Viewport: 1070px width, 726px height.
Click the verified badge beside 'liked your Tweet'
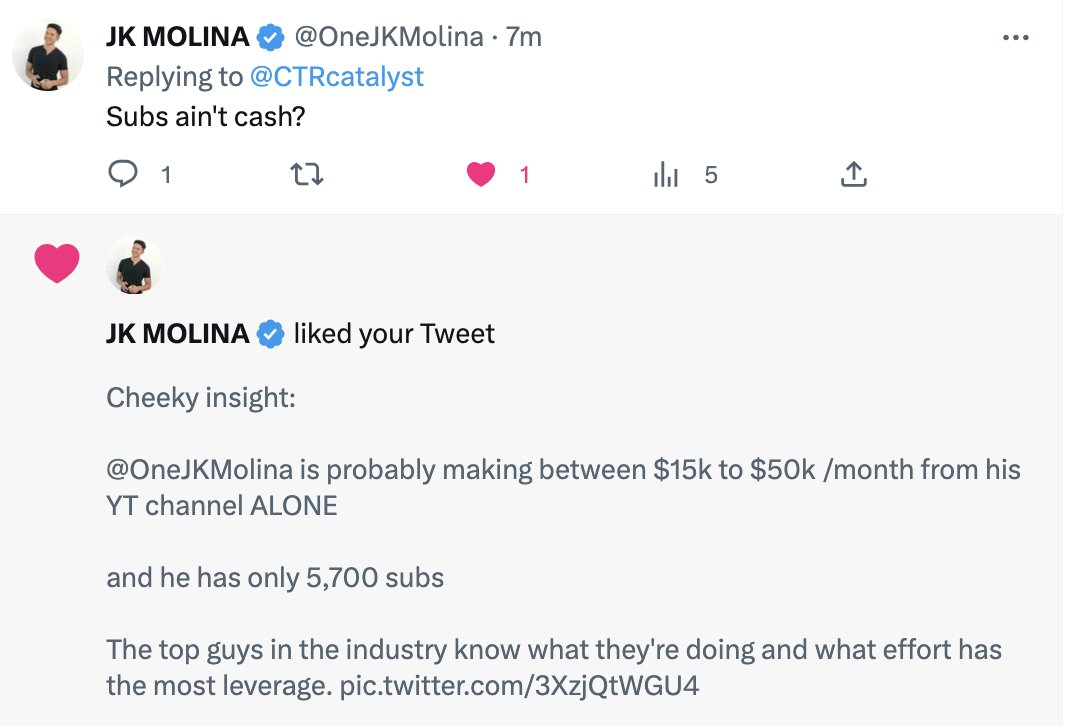[270, 333]
